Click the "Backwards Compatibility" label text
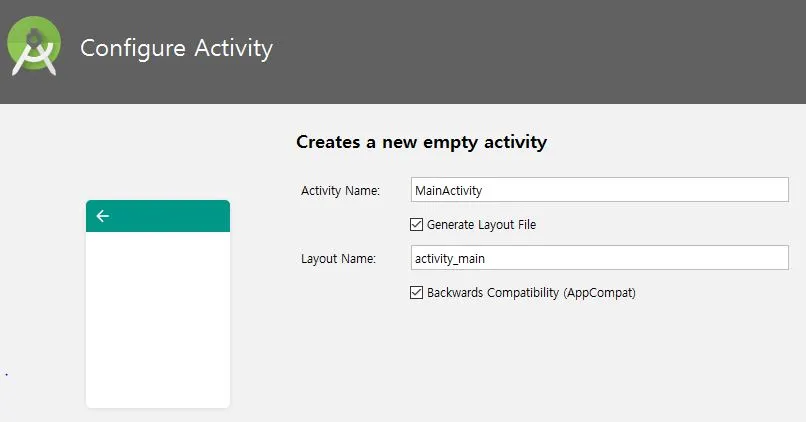The width and height of the screenshot is (806, 422). click(x=493, y=292)
